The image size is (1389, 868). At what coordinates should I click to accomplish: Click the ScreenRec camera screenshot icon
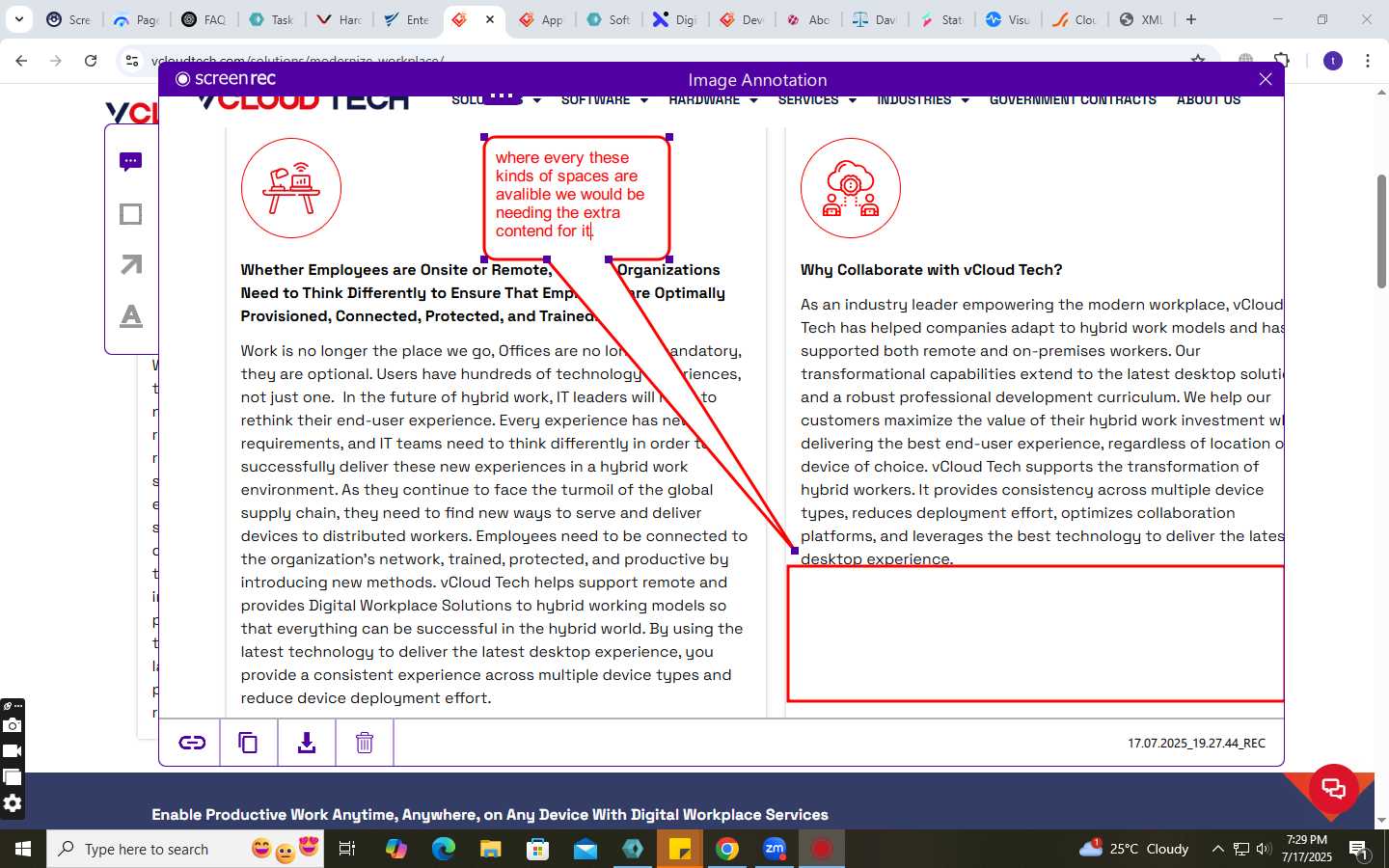tap(12, 725)
